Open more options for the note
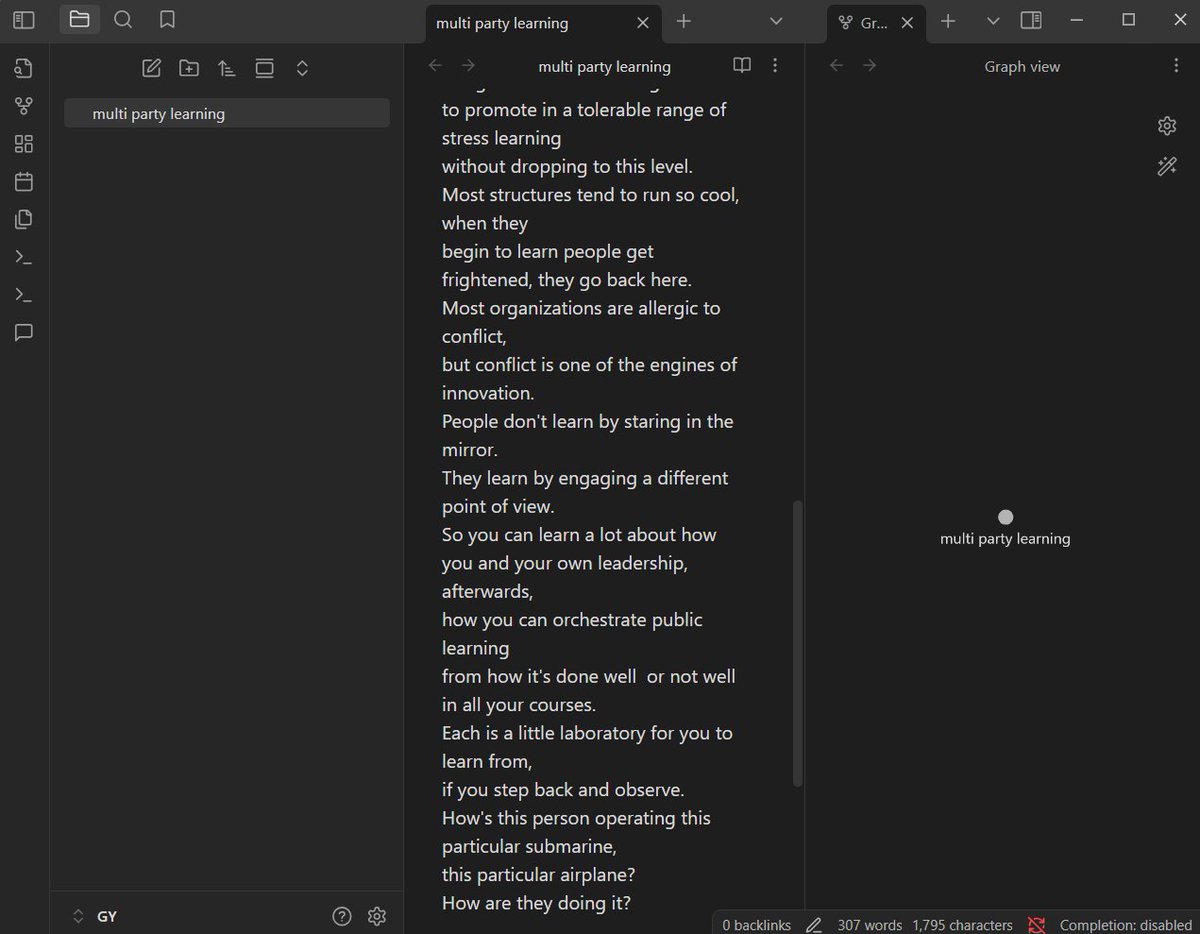The width and height of the screenshot is (1200, 934). coord(775,66)
